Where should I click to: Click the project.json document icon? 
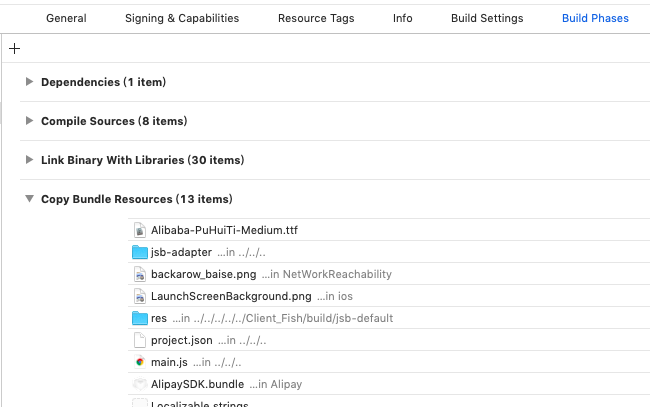[x=140, y=340]
